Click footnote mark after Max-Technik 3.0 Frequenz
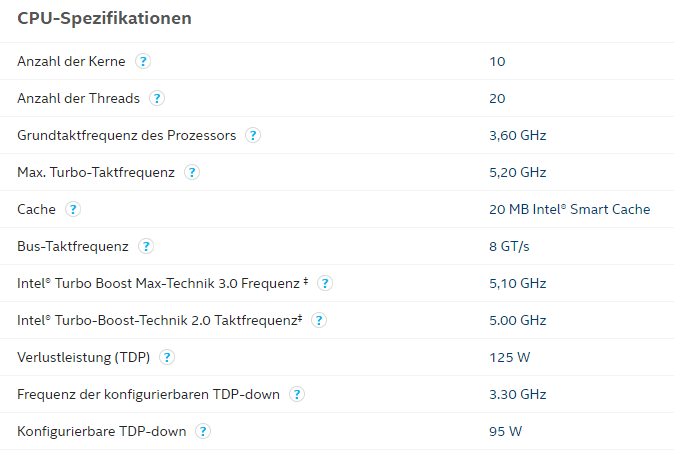Screen dimensions: 674x451 tap(306, 281)
